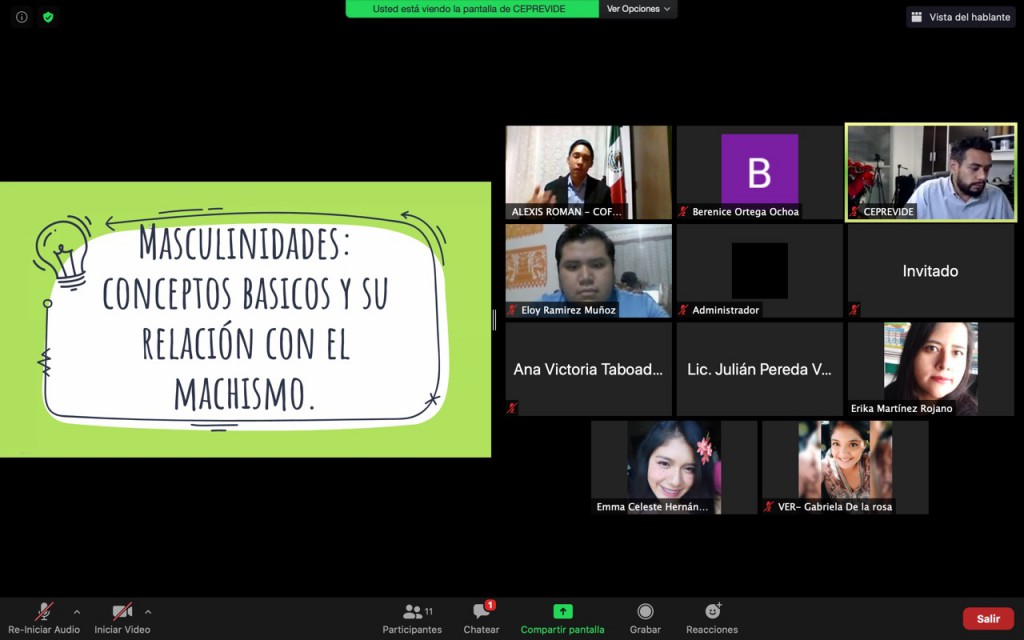The image size is (1024, 640).
Task: Click the shared slide Masculinidades presentation
Action: 245,319
